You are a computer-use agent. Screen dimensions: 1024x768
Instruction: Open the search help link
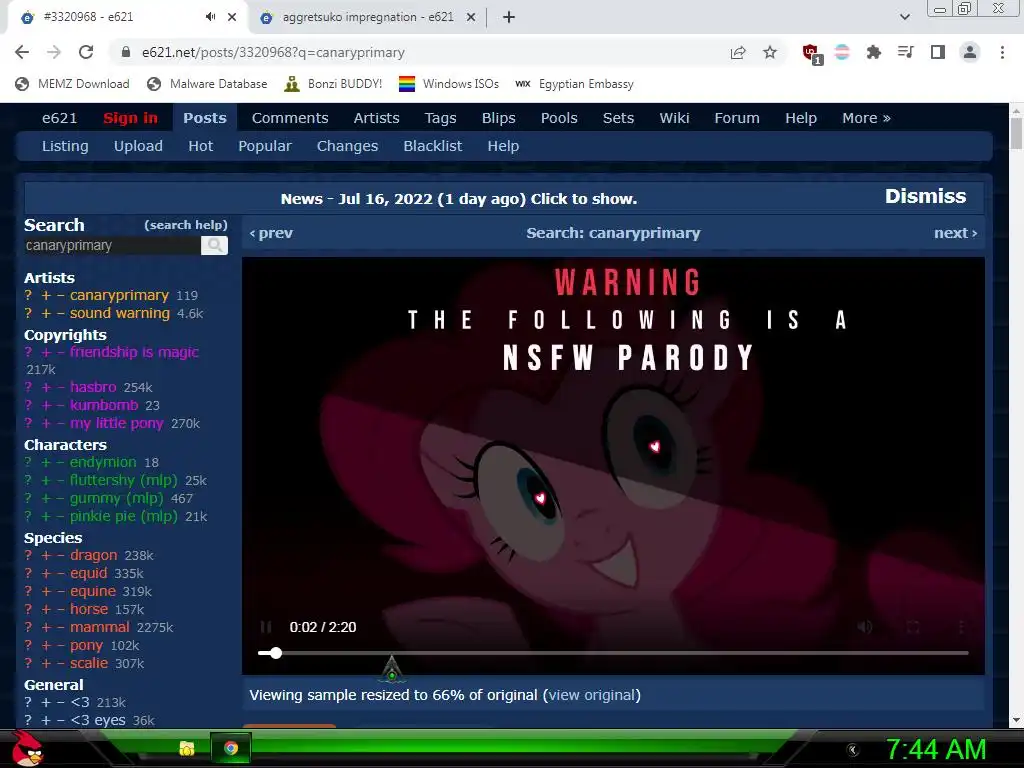(185, 225)
